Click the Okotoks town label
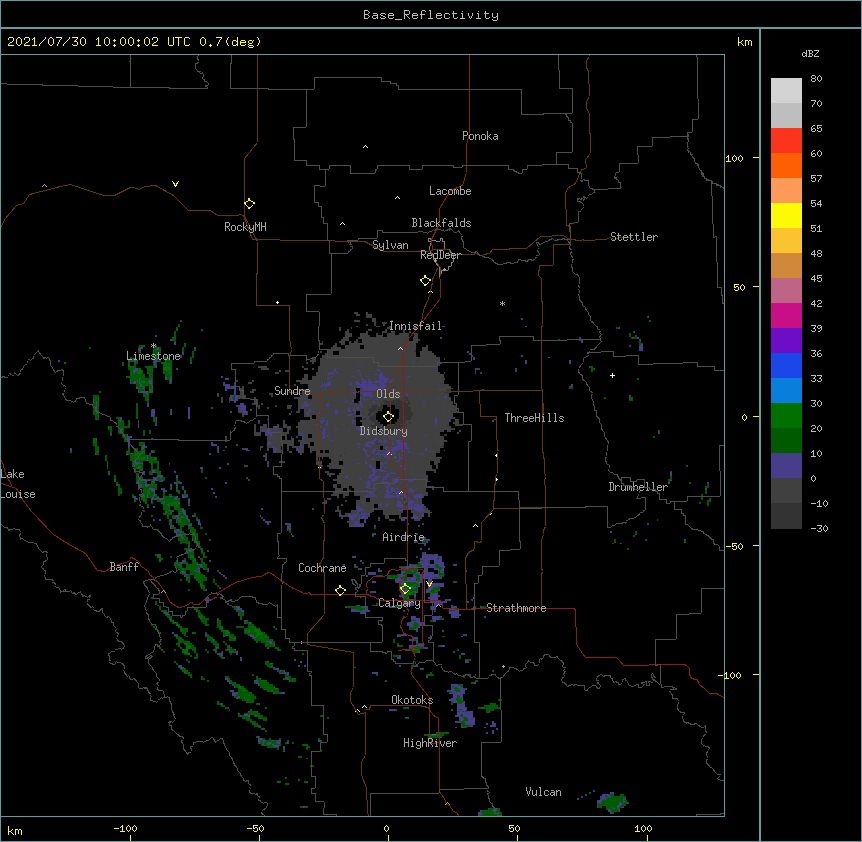This screenshot has width=862, height=842. point(412,700)
